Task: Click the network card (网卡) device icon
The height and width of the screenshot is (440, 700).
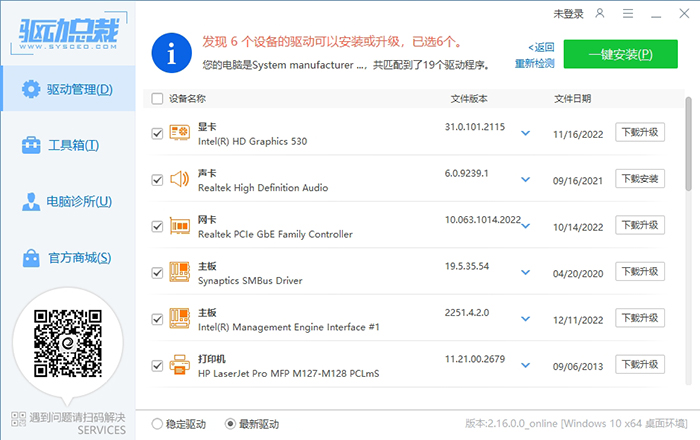Action: pos(180,226)
